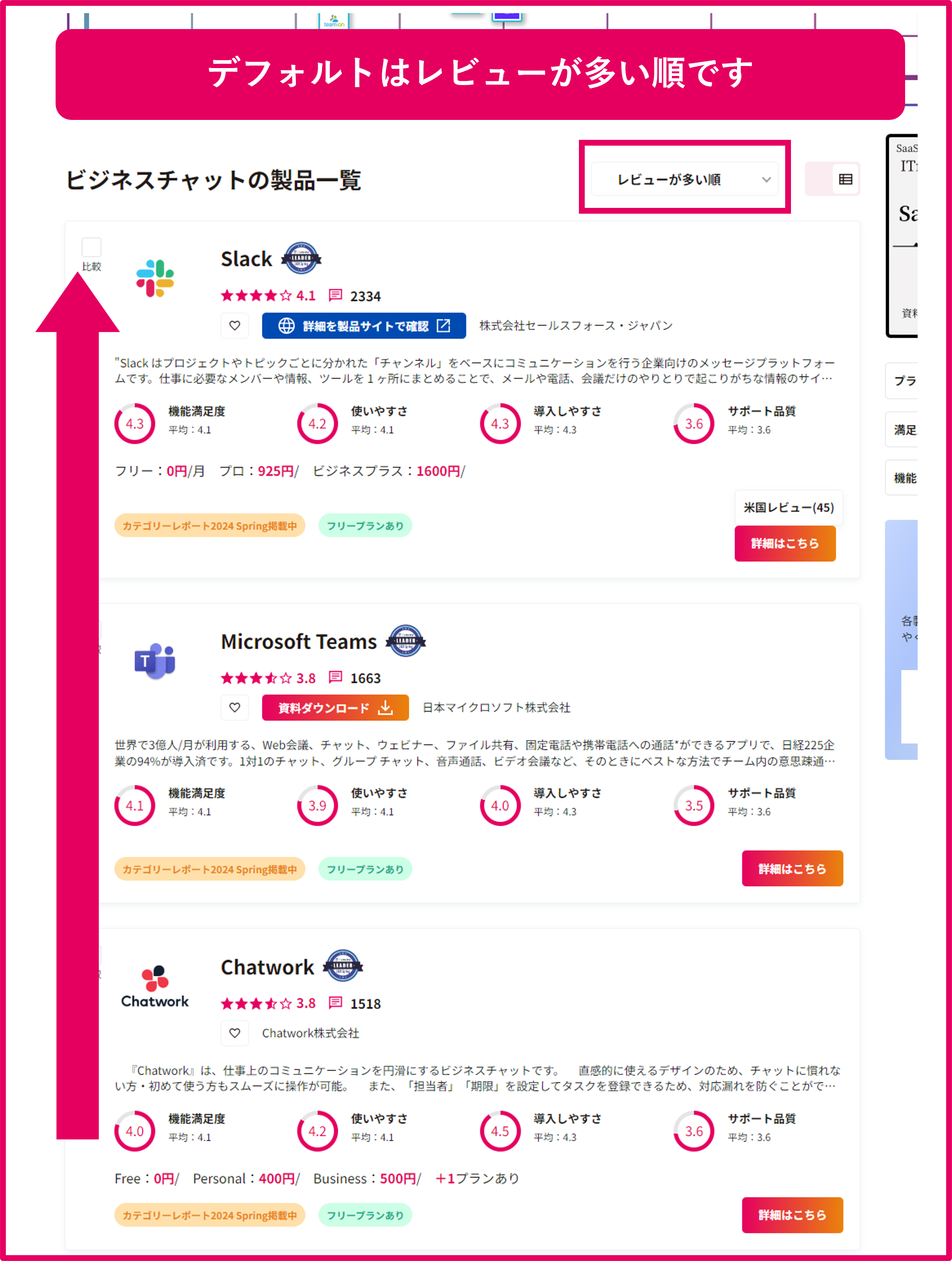
Task: Click the Microsoft Teams logo icon
Action: click(155, 661)
